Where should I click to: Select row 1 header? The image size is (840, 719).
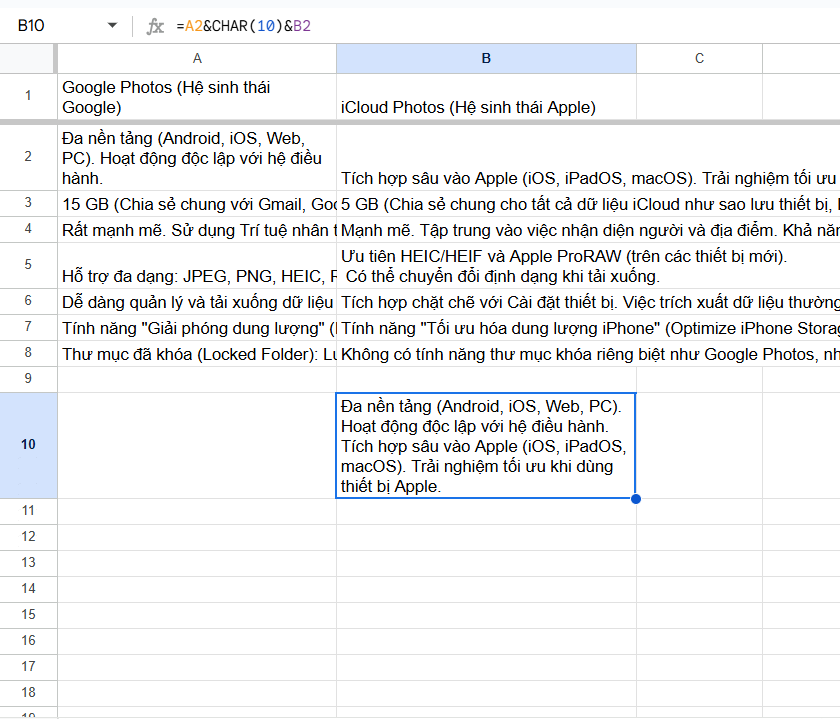[28, 96]
